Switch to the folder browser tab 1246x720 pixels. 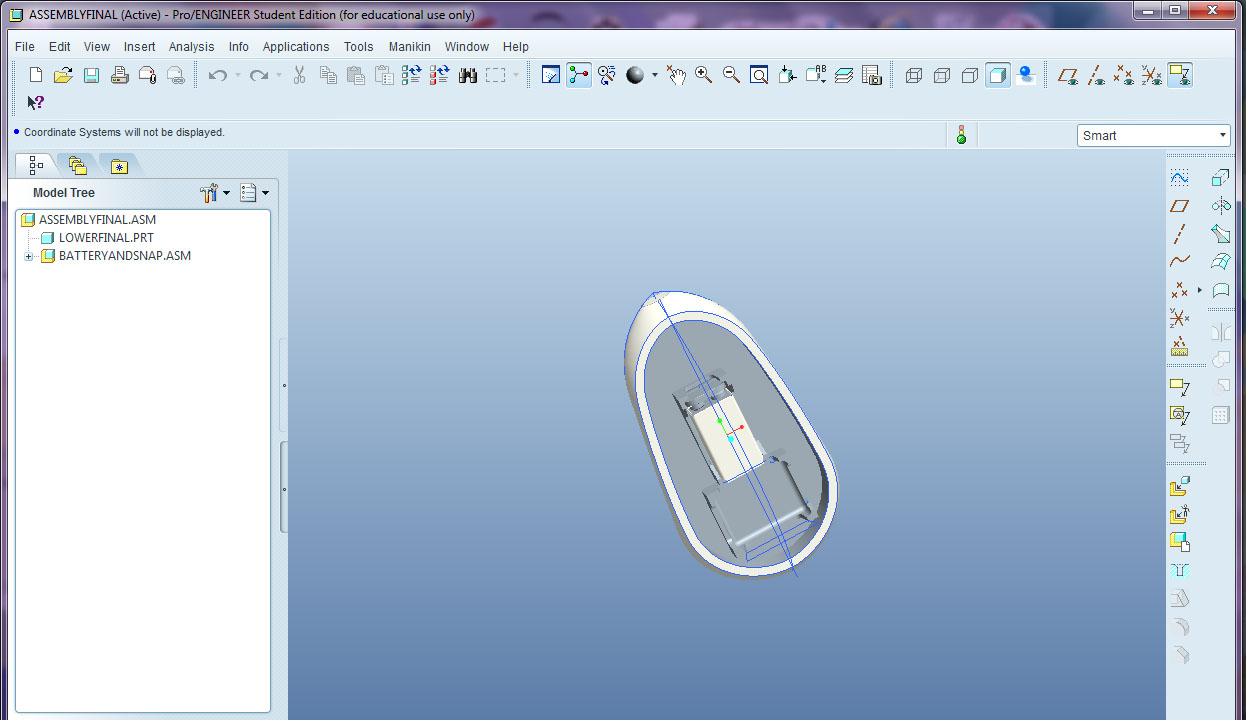[77, 165]
